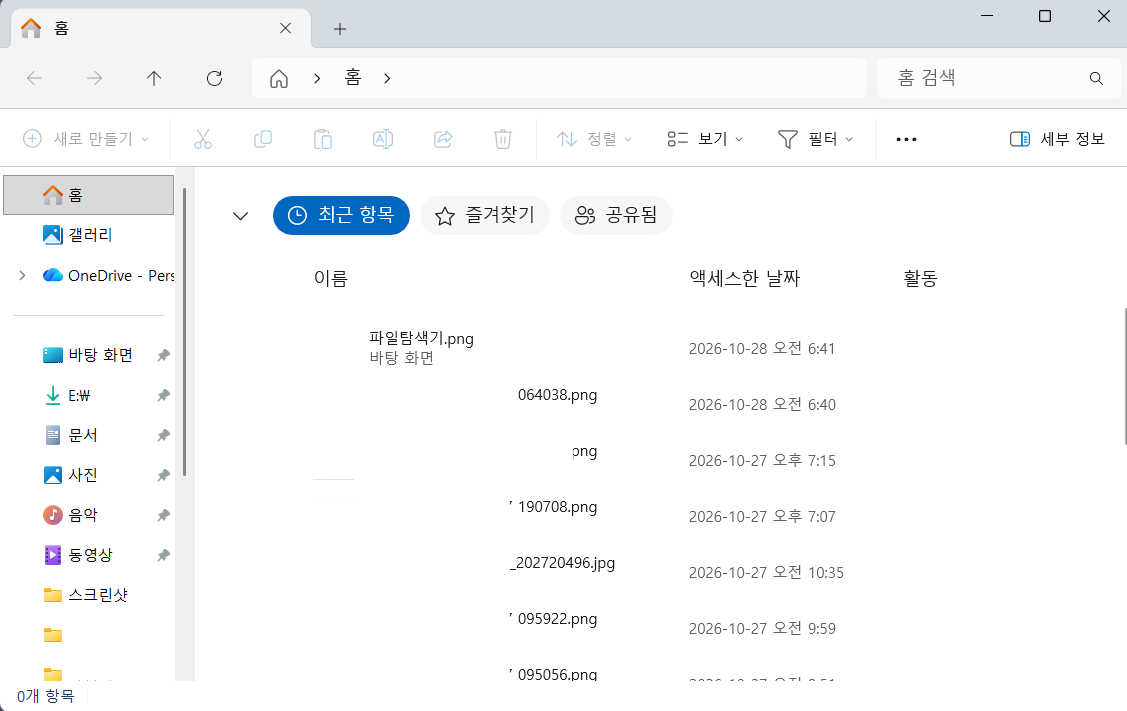Click chevron after 홈 in address bar
Image resolution: width=1127 pixels, height=711 pixels.
click(387, 78)
